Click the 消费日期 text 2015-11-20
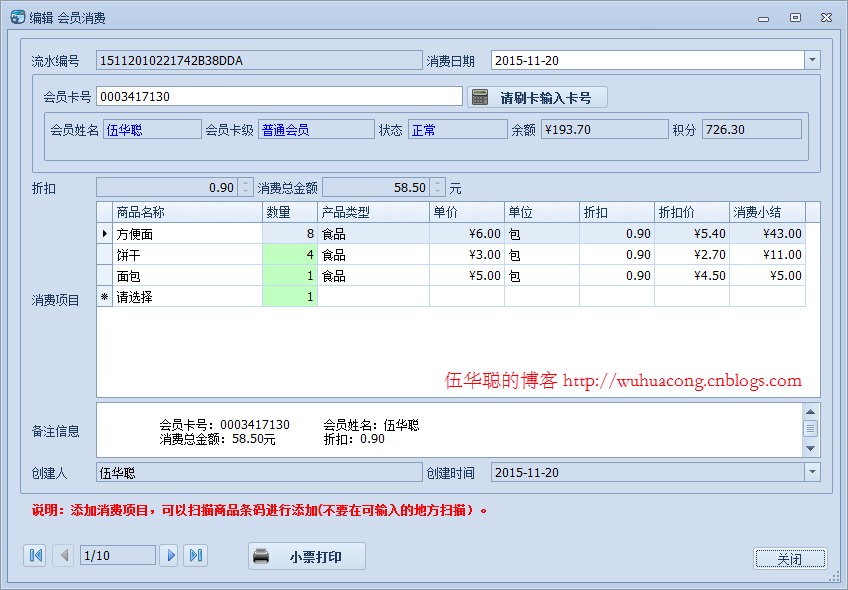 [527, 61]
